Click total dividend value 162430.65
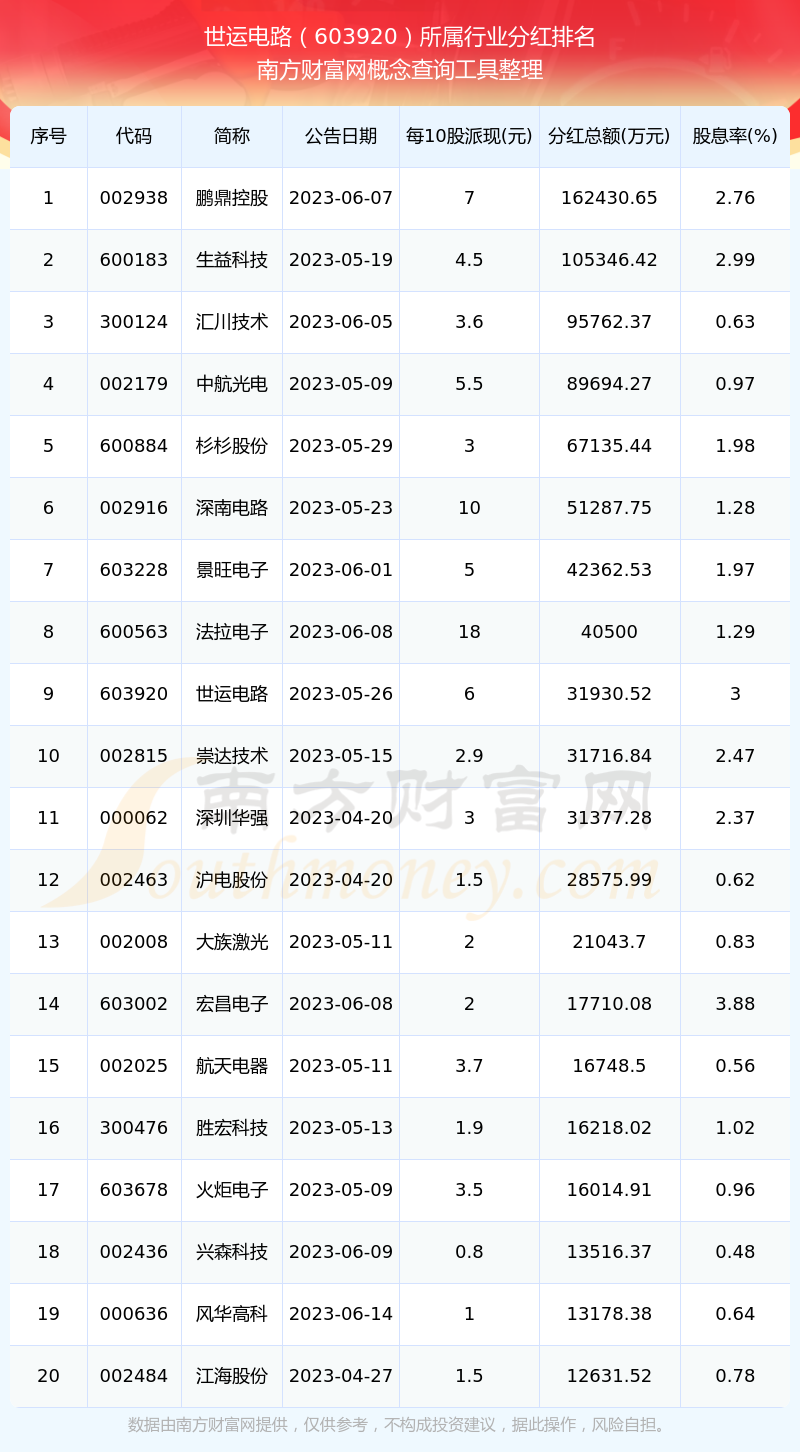This screenshot has height=1452, width=800. (609, 198)
